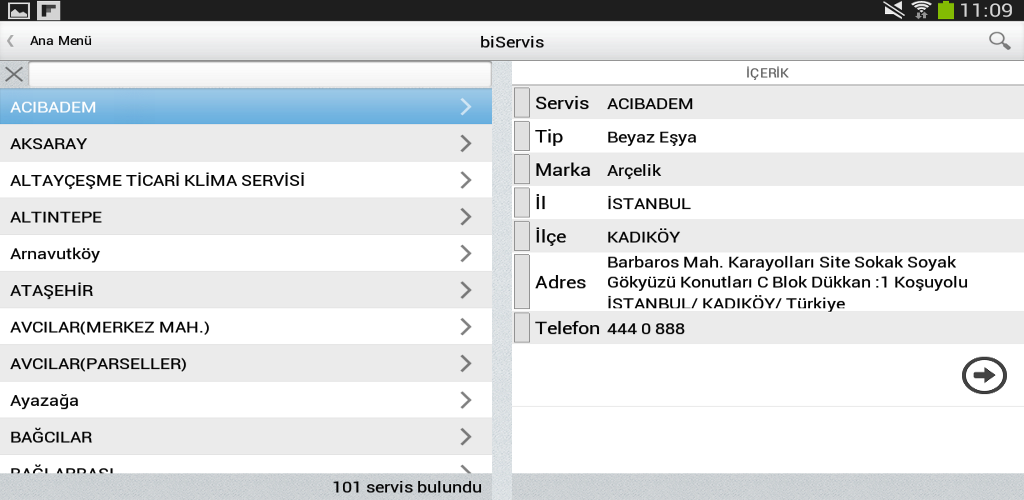The height and width of the screenshot is (500, 1024).
Task: Expand ACIBADEM chevron arrow
Action: 466,106
